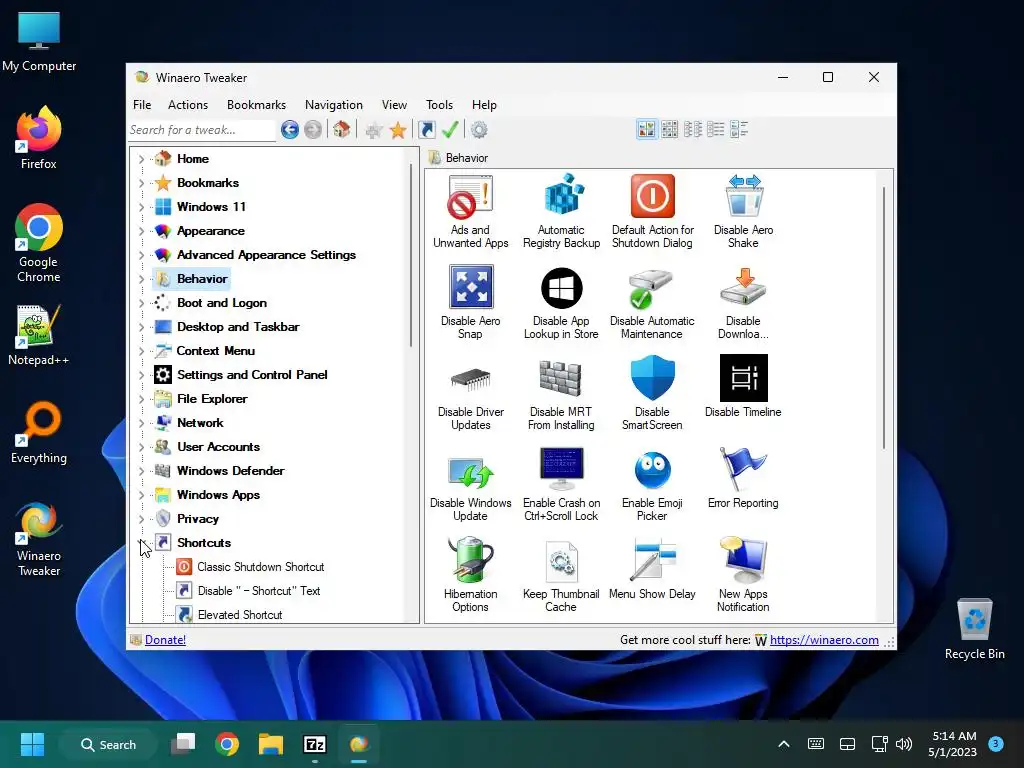1024x768 pixels.
Task: Click the Home house toolbar icon
Action: click(x=342, y=129)
